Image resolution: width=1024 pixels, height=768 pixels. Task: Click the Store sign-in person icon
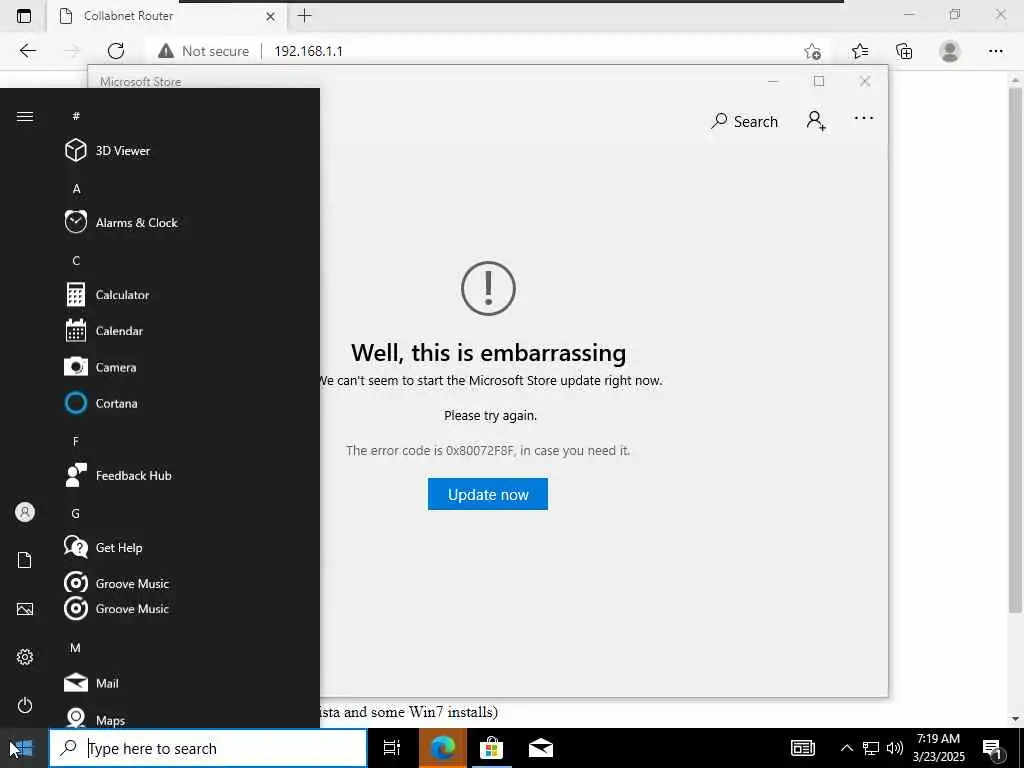pyautogui.click(x=816, y=120)
